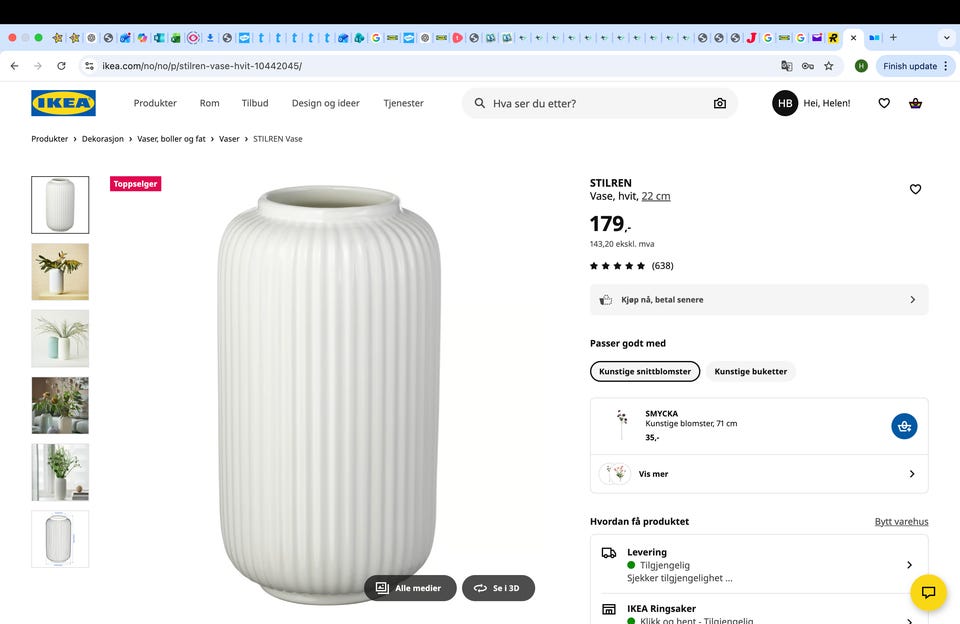
Task: Select Kunstige snittblomster filter chip
Action: pyautogui.click(x=645, y=371)
